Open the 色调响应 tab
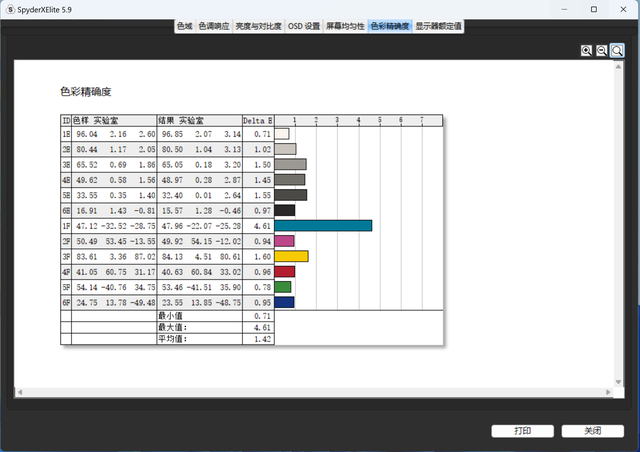This screenshot has width=640, height=452. 215,26
